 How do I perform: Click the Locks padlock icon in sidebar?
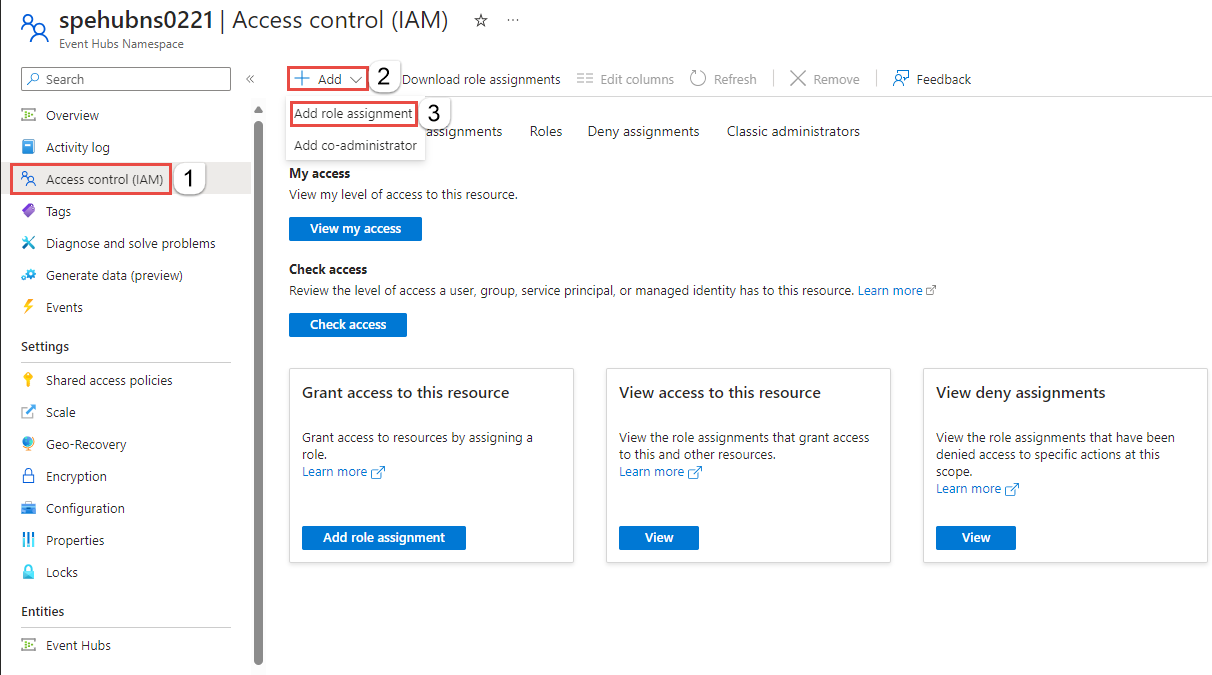click(x=28, y=572)
